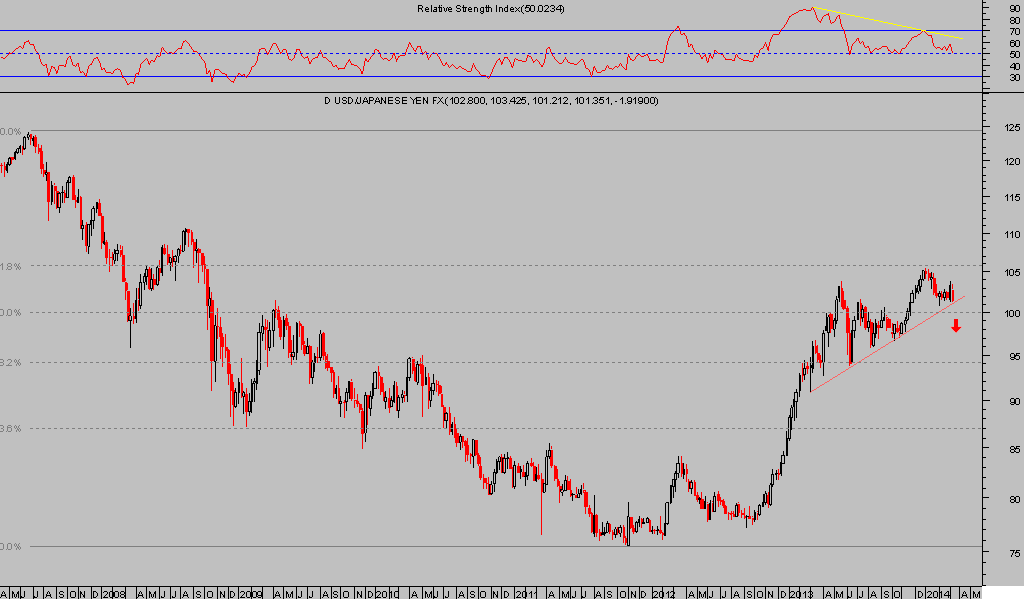Image resolution: width=1024 pixels, height=599 pixels.
Task: Select the 1.8% Fibonacci level label
Action: (x=12, y=265)
